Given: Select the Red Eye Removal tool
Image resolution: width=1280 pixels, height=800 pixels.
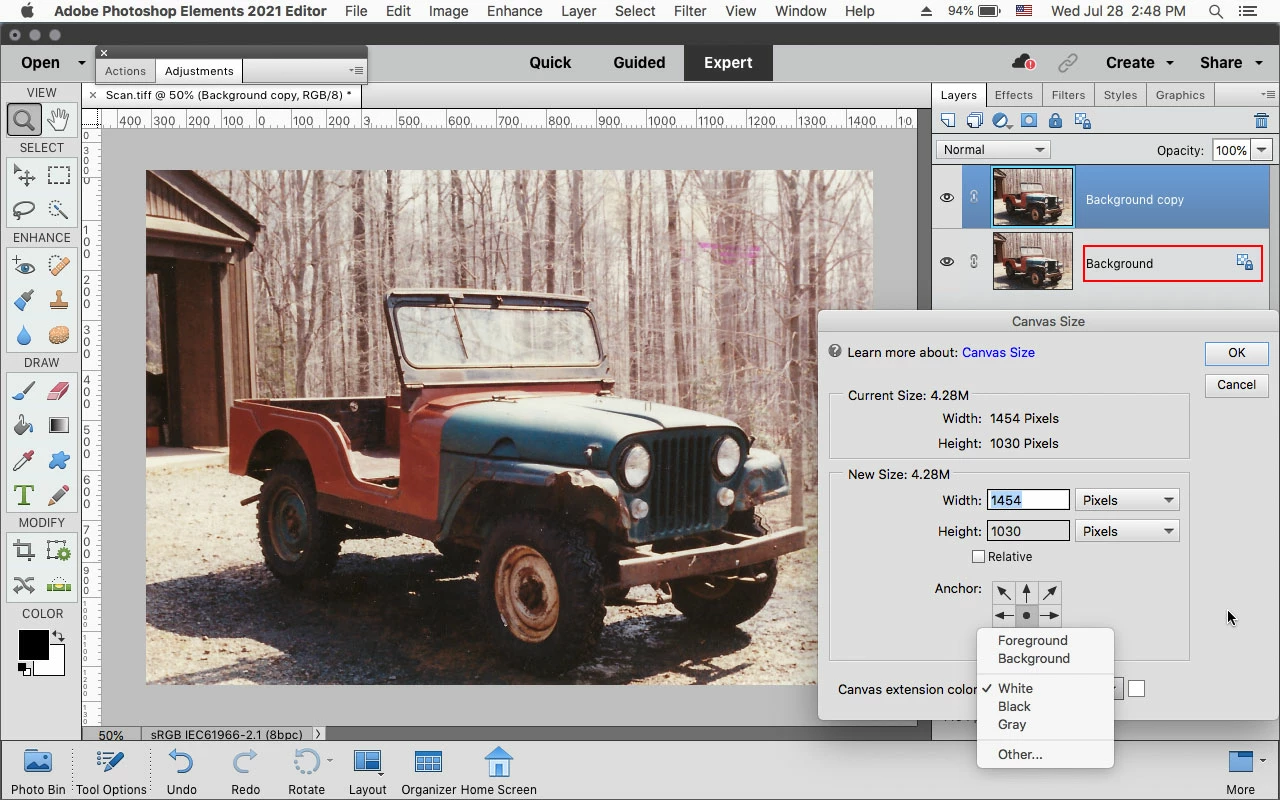Looking at the screenshot, I should point(24,266).
